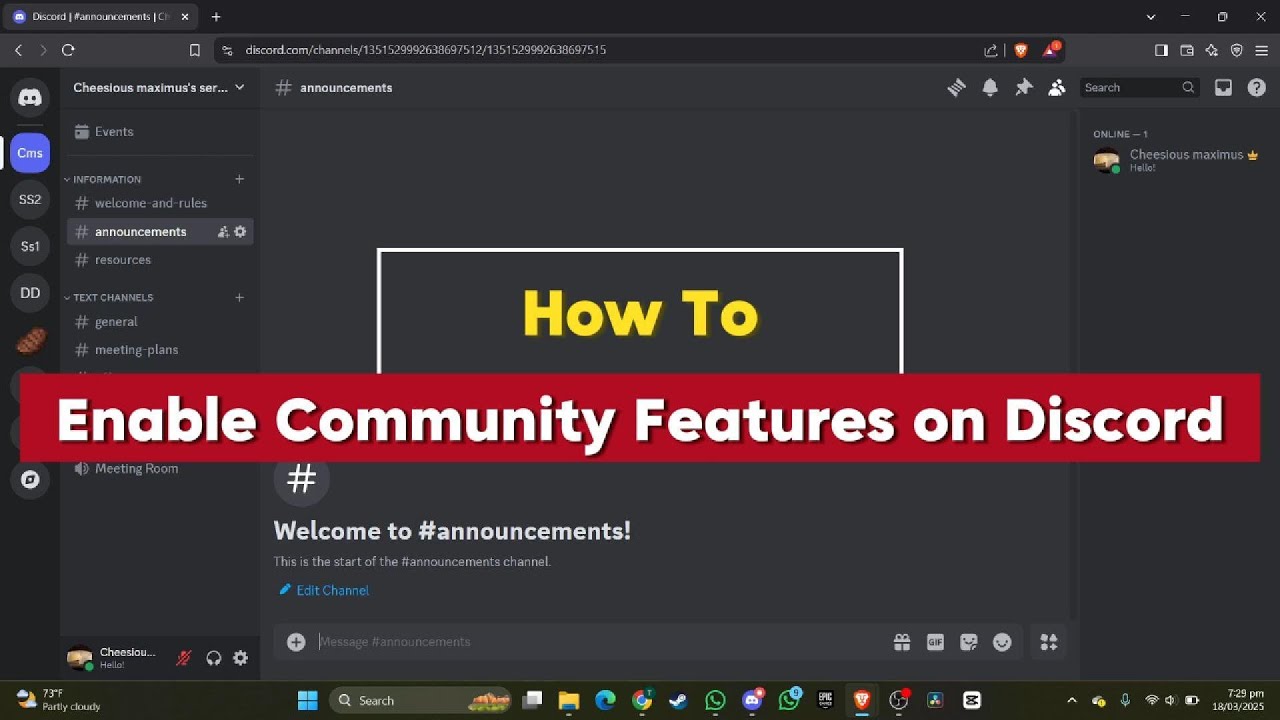The height and width of the screenshot is (720, 1280).
Task: Add channel to Information category
Action: 239,179
